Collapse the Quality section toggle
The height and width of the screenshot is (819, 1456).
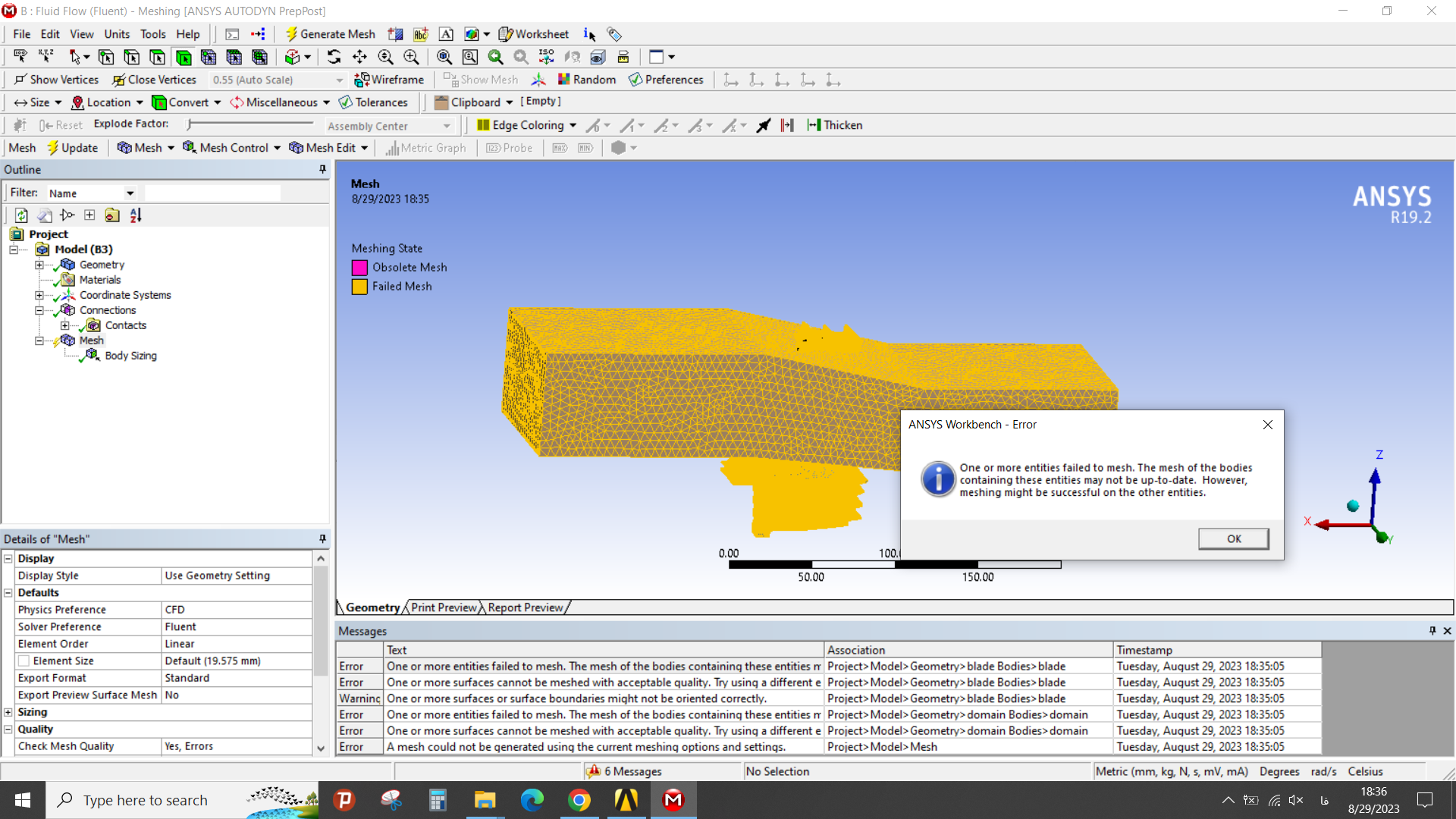[x=8, y=730]
